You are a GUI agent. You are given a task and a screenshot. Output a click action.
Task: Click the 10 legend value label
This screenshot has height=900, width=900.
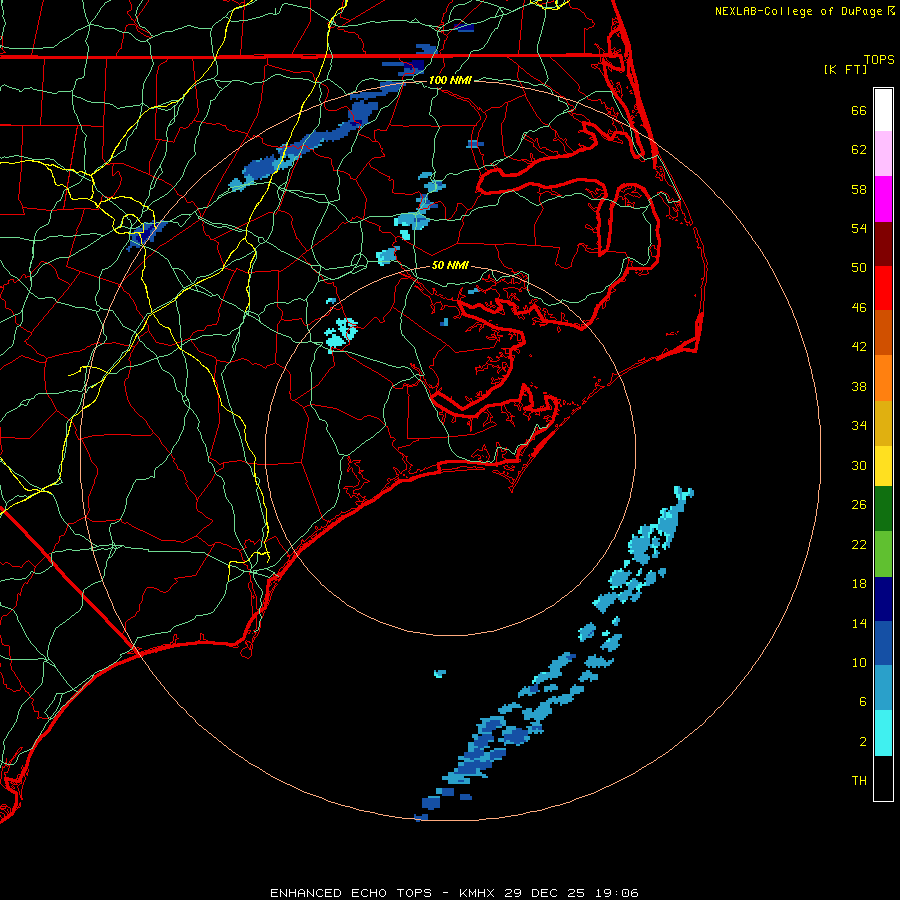[x=859, y=662]
